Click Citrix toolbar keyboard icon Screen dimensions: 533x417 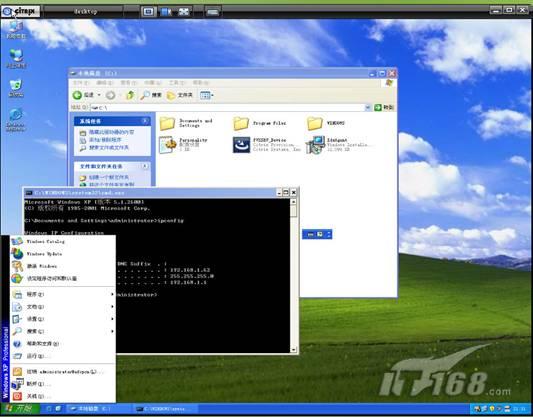pyautogui.click(x=213, y=12)
